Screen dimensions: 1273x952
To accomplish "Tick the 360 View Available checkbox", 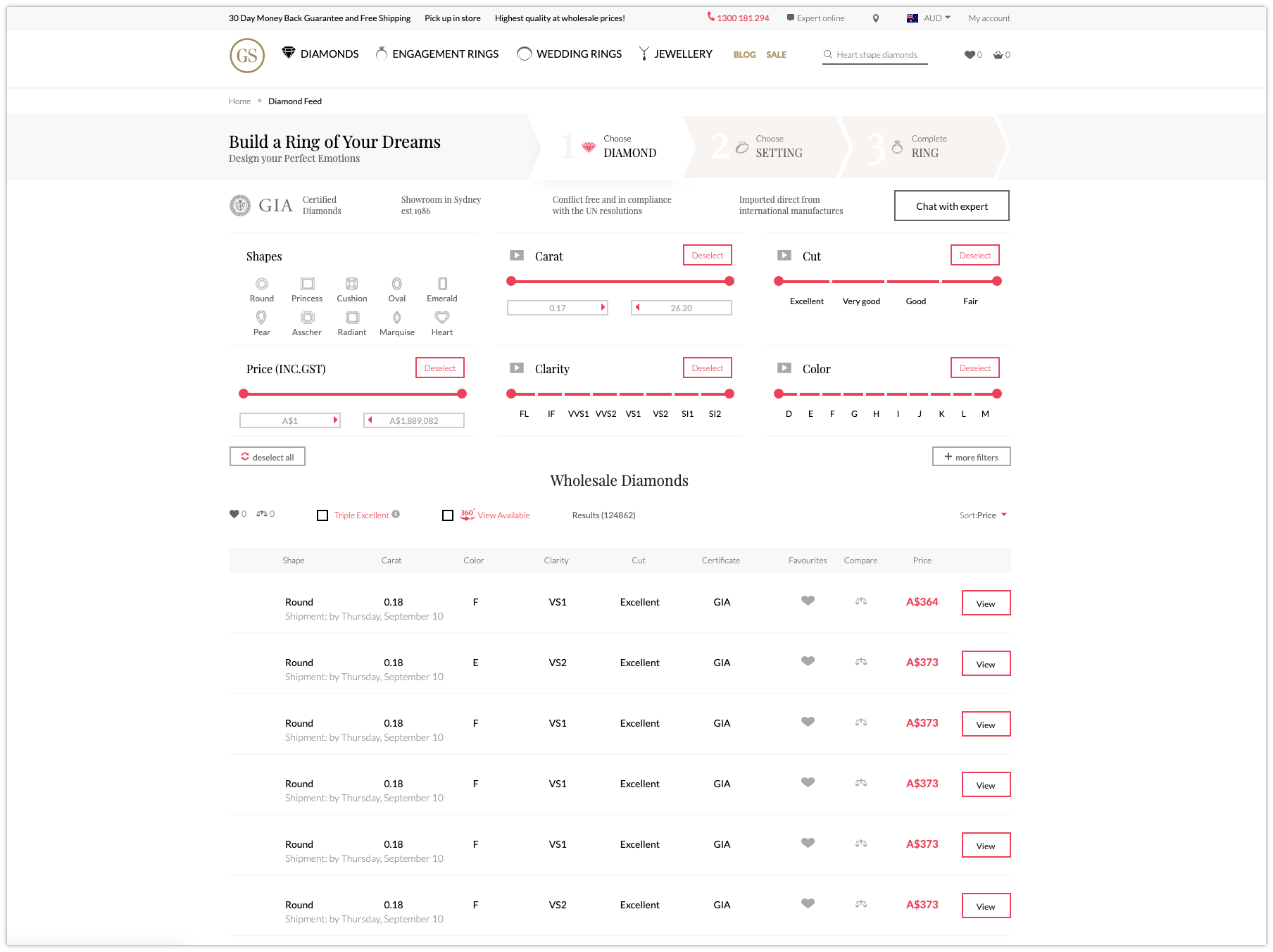I will [x=448, y=515].
